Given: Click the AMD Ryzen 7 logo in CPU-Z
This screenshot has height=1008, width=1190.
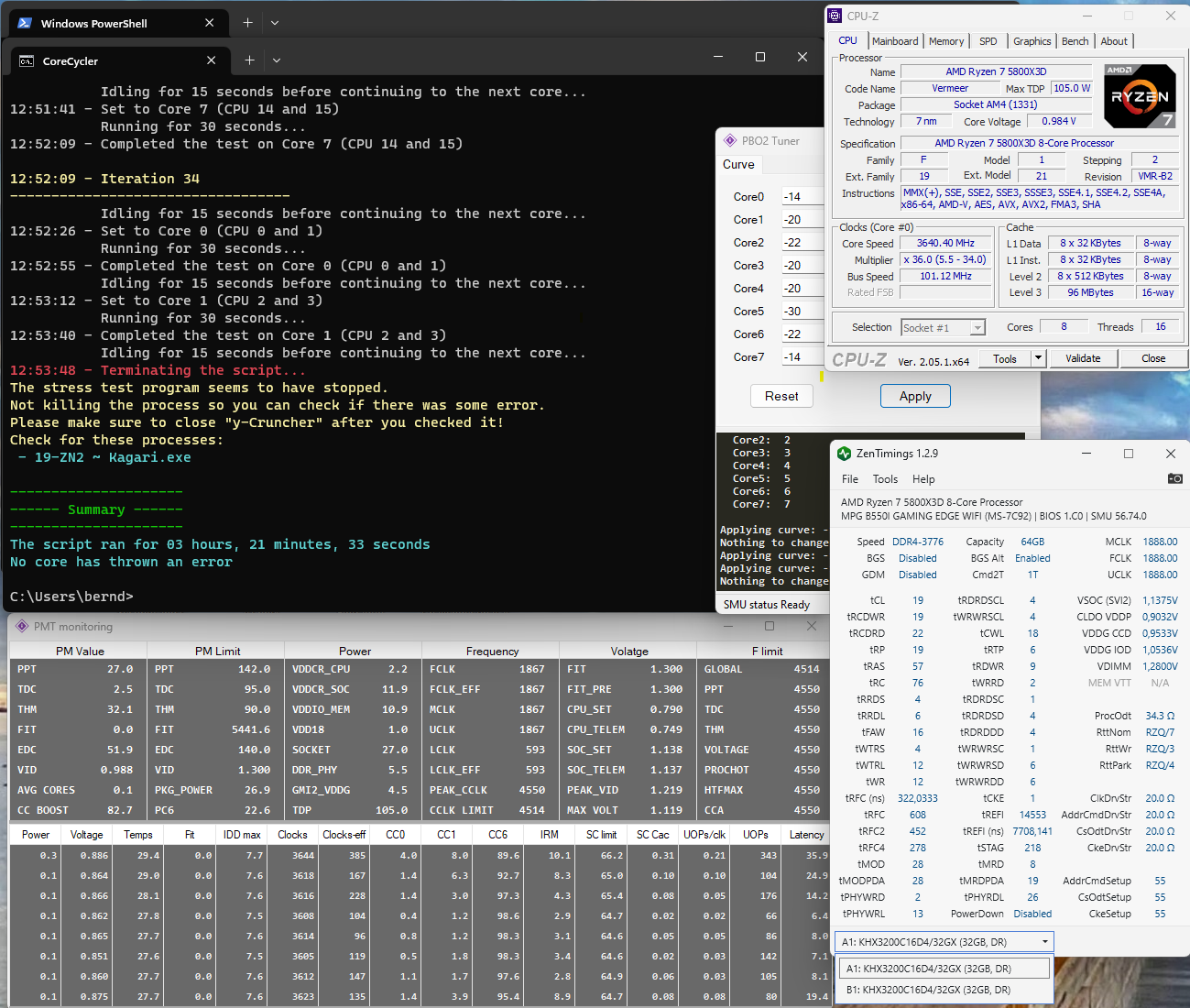Looking at the screenshot, I should (1140, 95).
